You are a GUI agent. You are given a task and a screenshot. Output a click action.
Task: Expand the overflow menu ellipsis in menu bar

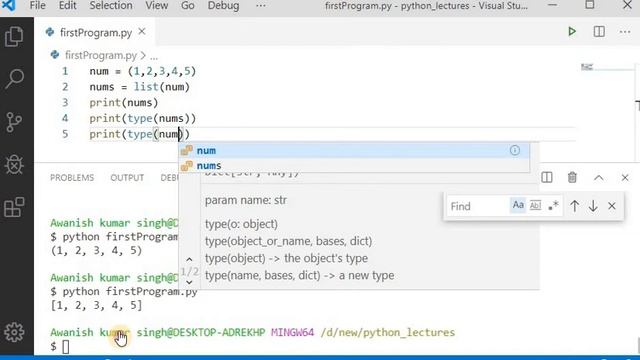[260, 6]
